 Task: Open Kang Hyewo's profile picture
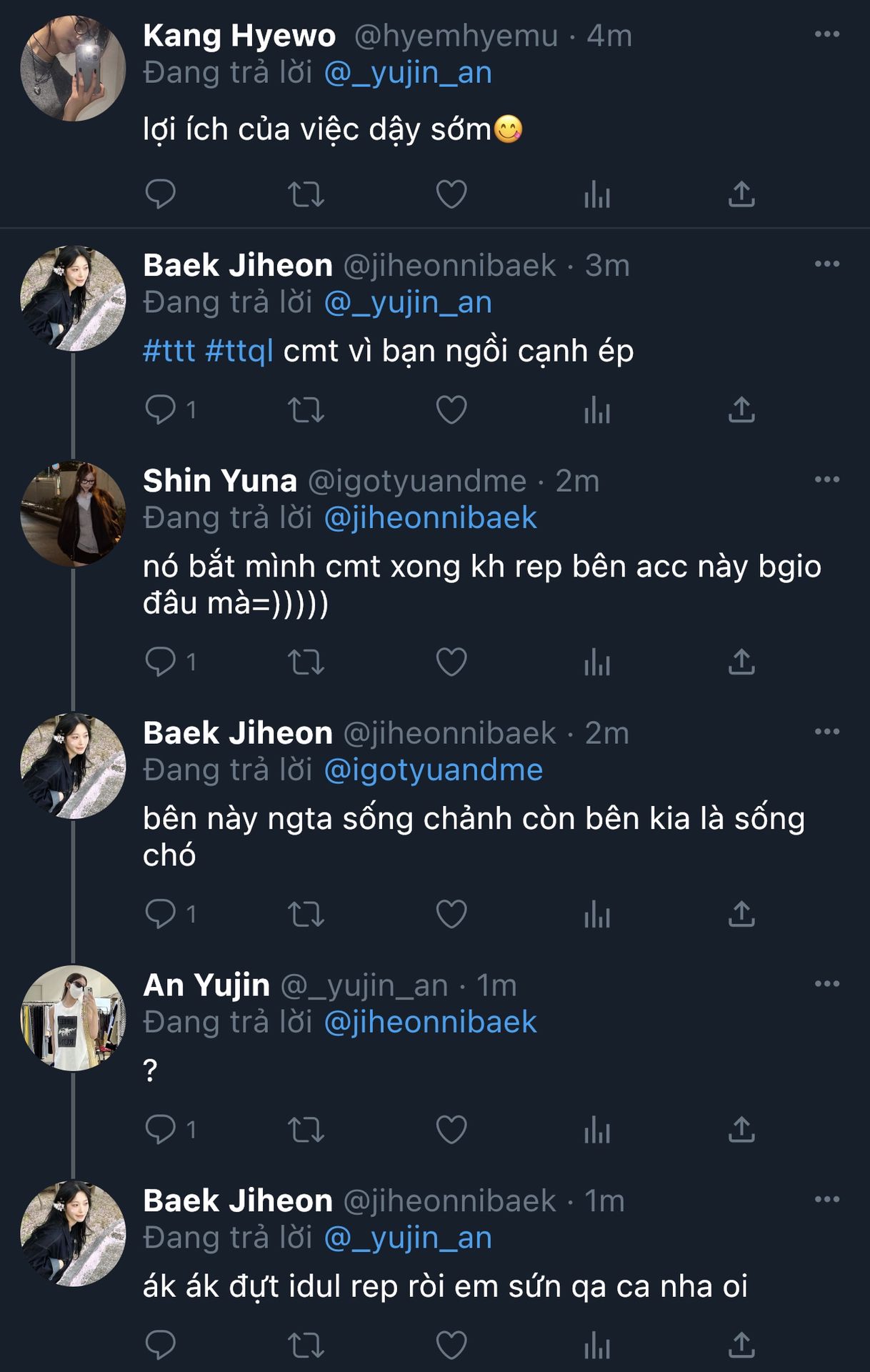73,69
